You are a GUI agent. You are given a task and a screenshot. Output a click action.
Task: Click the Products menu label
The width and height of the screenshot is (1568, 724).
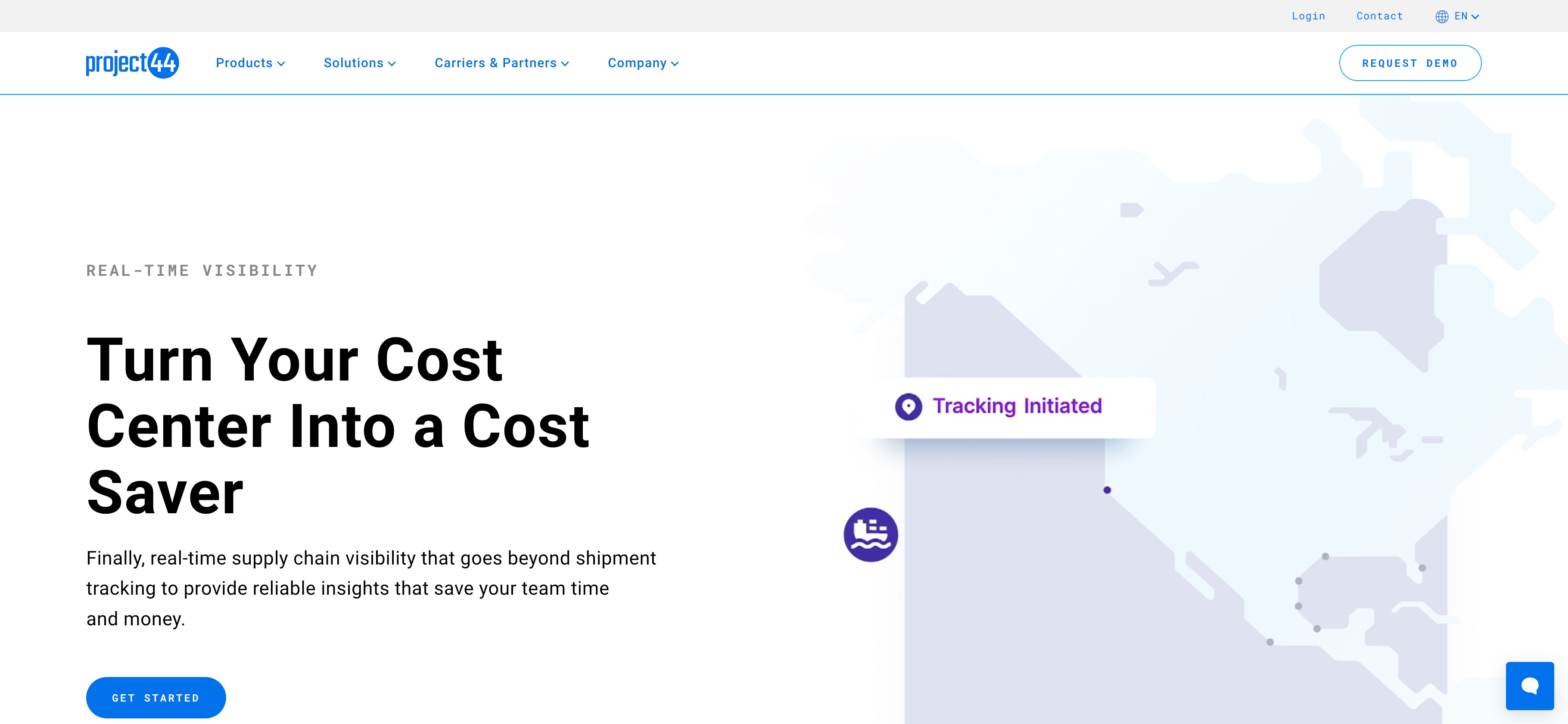pos(243,63)
